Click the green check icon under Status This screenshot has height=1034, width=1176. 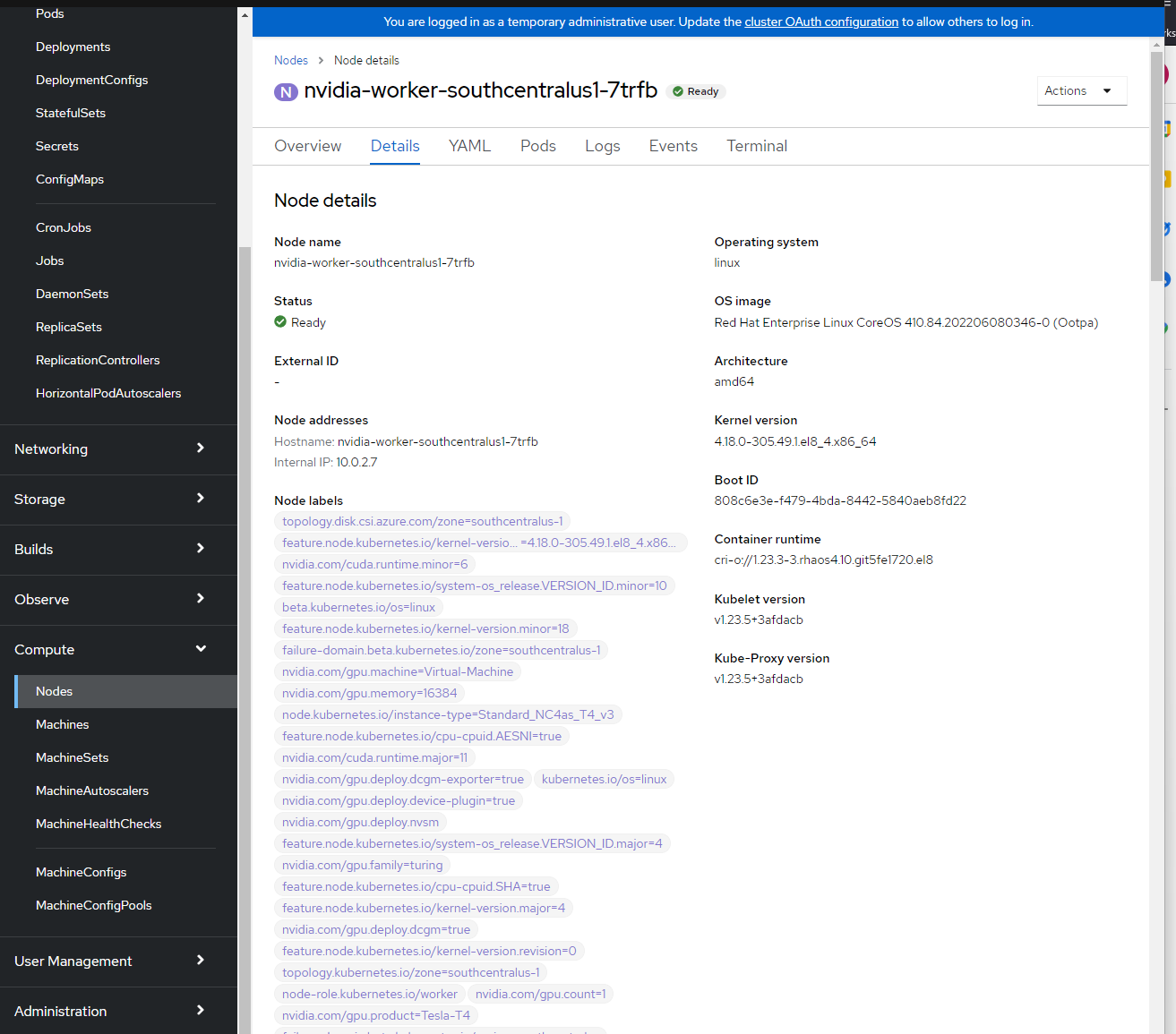point(280,322)
